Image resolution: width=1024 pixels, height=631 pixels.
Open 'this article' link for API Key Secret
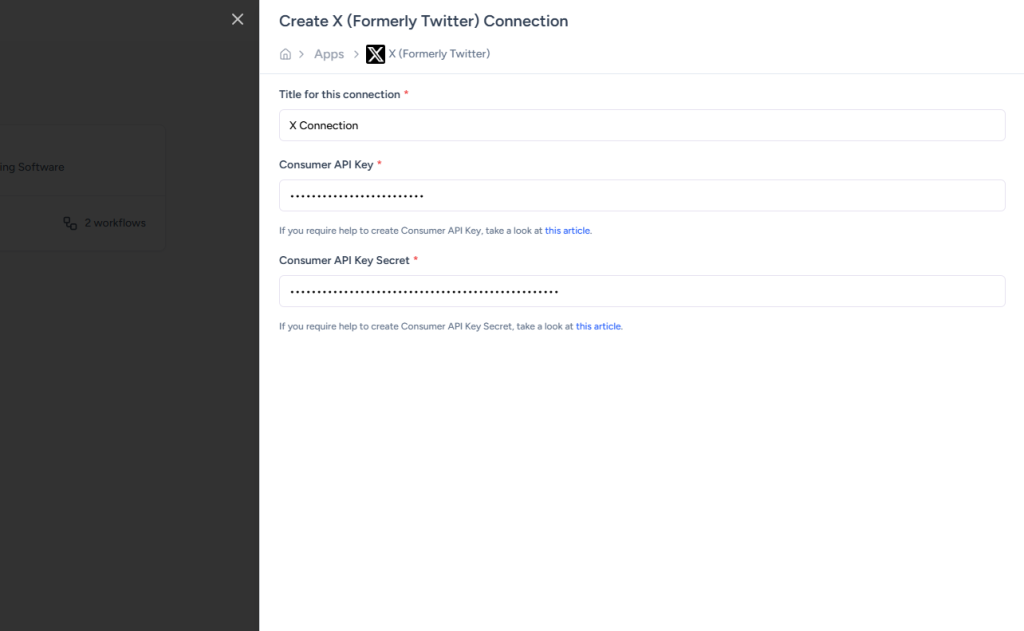click(x=598, y=327)
